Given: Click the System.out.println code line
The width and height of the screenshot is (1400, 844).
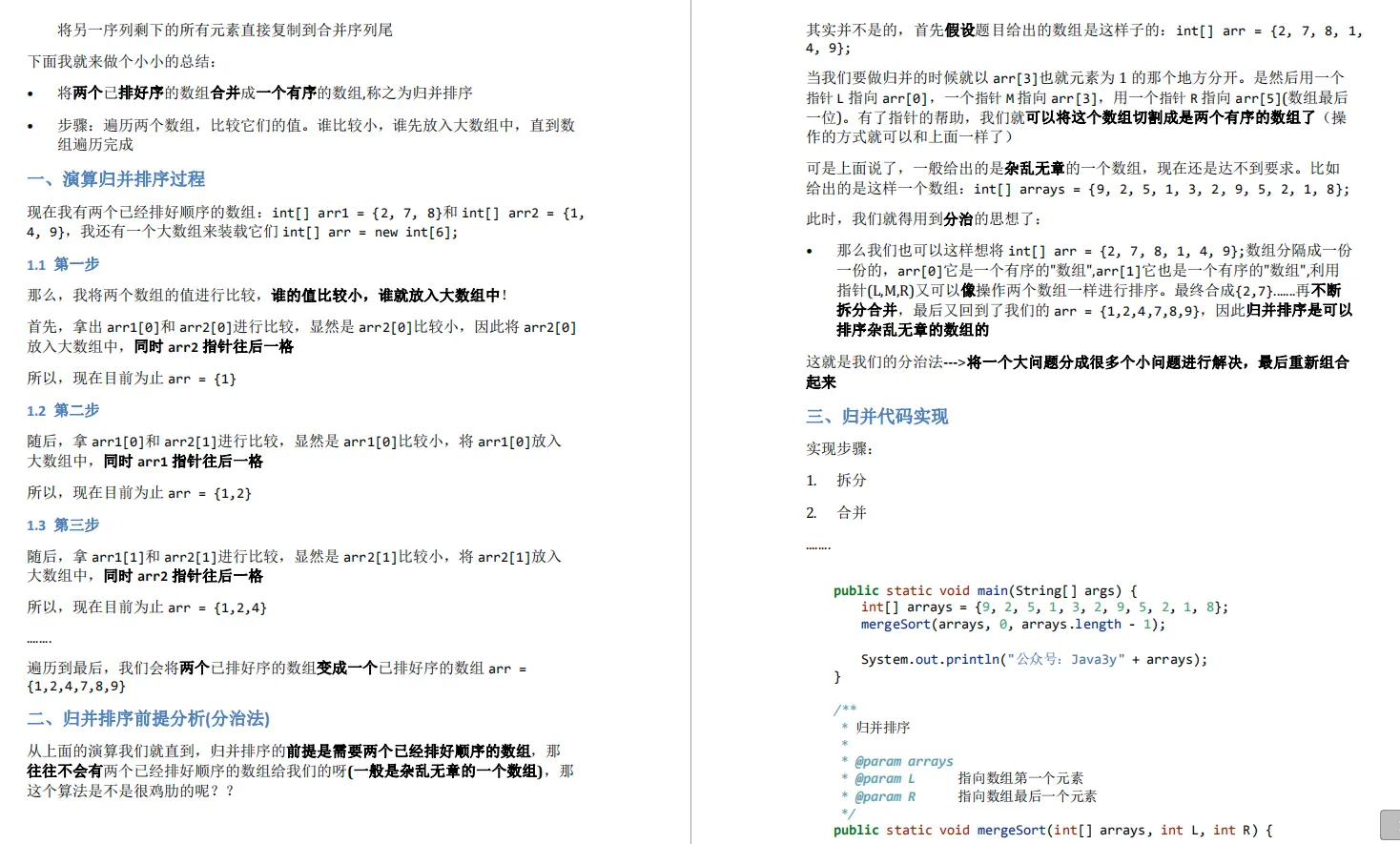Looking at the screenshot, I should [x=1034, y=660].
